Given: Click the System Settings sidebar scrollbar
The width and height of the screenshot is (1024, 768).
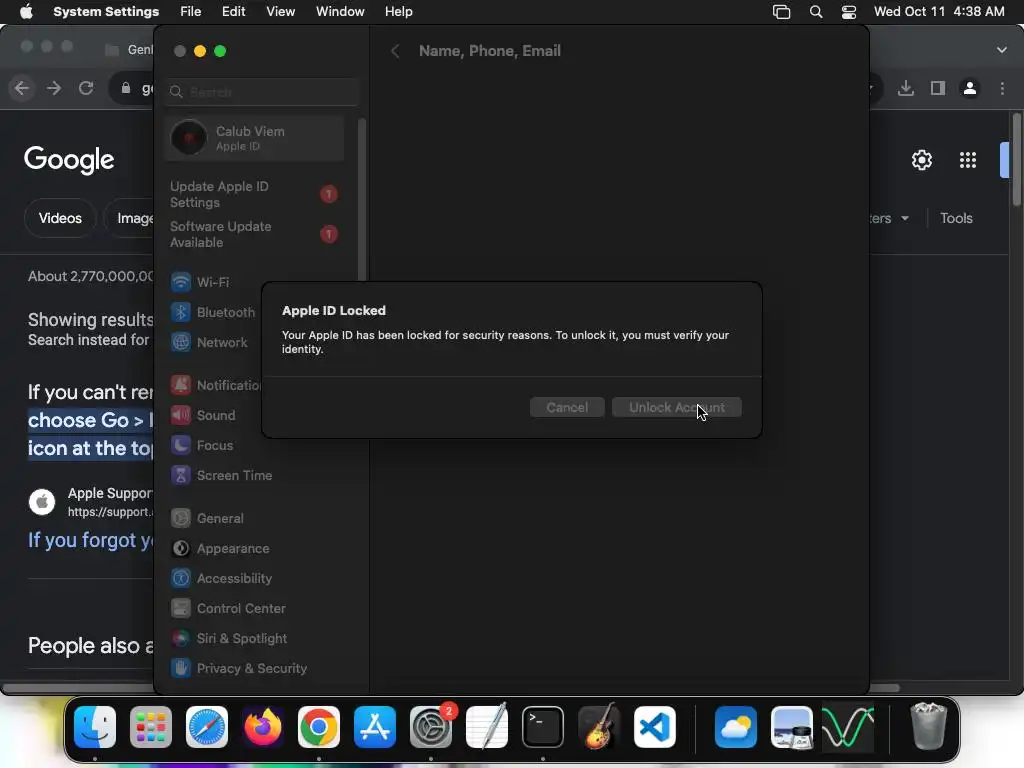Looking at the screenshot, I should pos(362,199).
